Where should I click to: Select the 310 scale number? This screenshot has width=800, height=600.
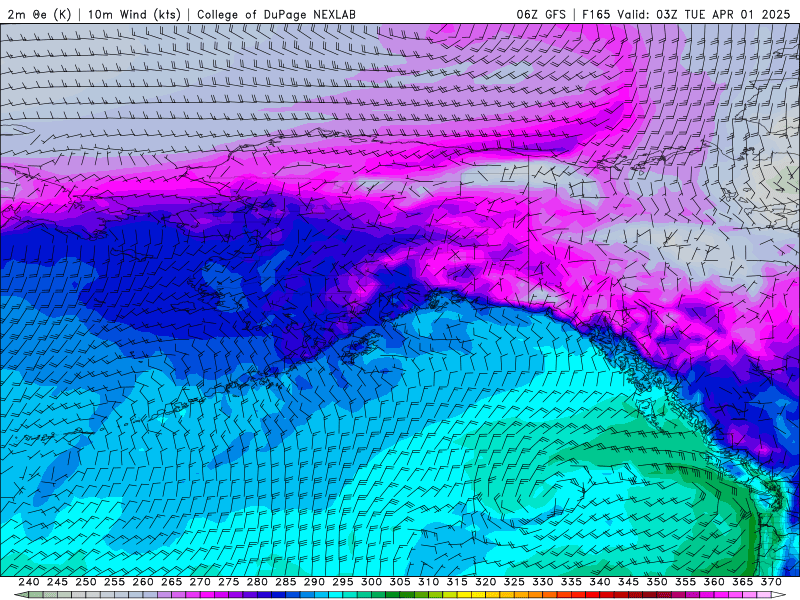429,582
